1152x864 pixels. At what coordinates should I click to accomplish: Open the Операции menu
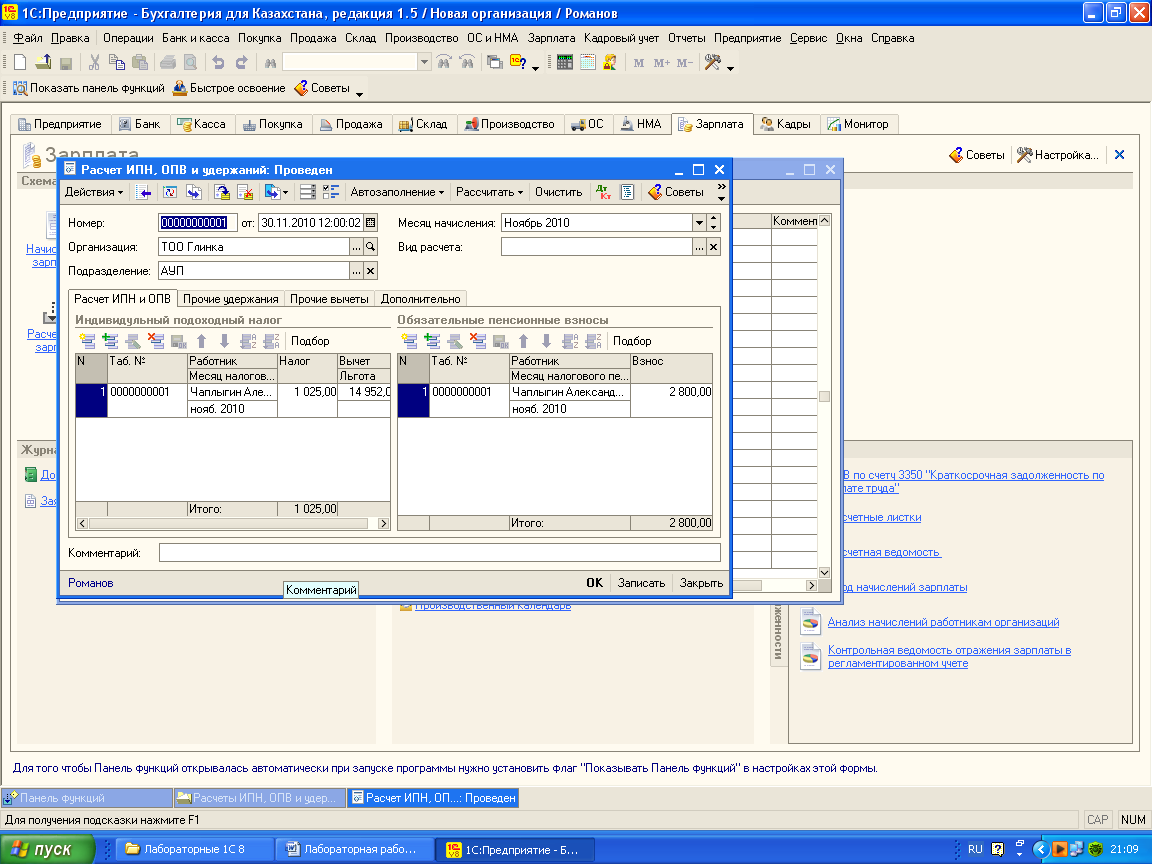(128, 38)
